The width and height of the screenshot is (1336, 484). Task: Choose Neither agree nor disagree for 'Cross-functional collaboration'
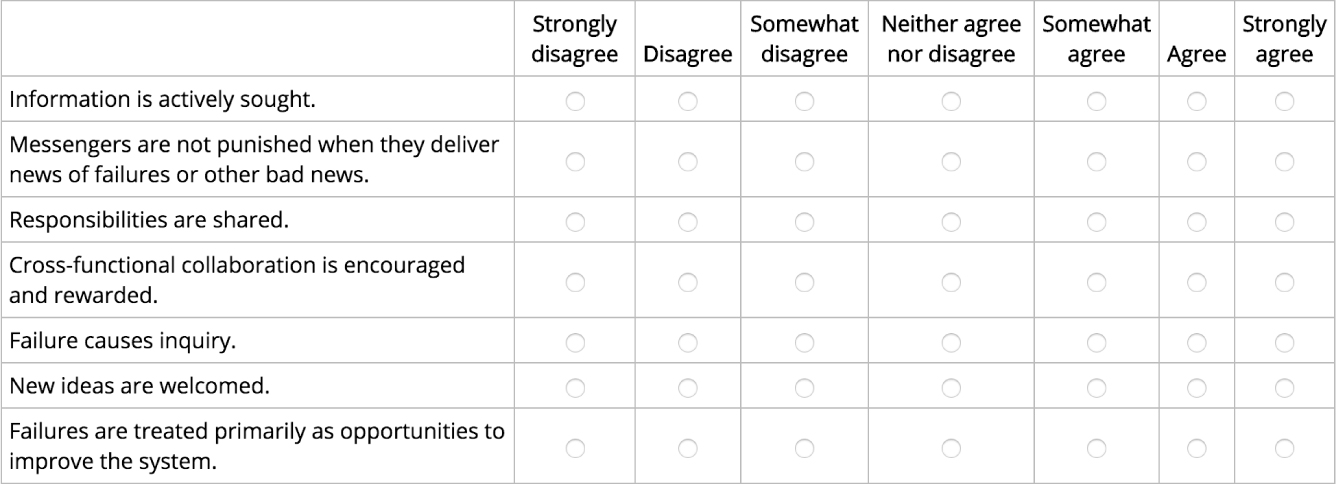[950, 282]
